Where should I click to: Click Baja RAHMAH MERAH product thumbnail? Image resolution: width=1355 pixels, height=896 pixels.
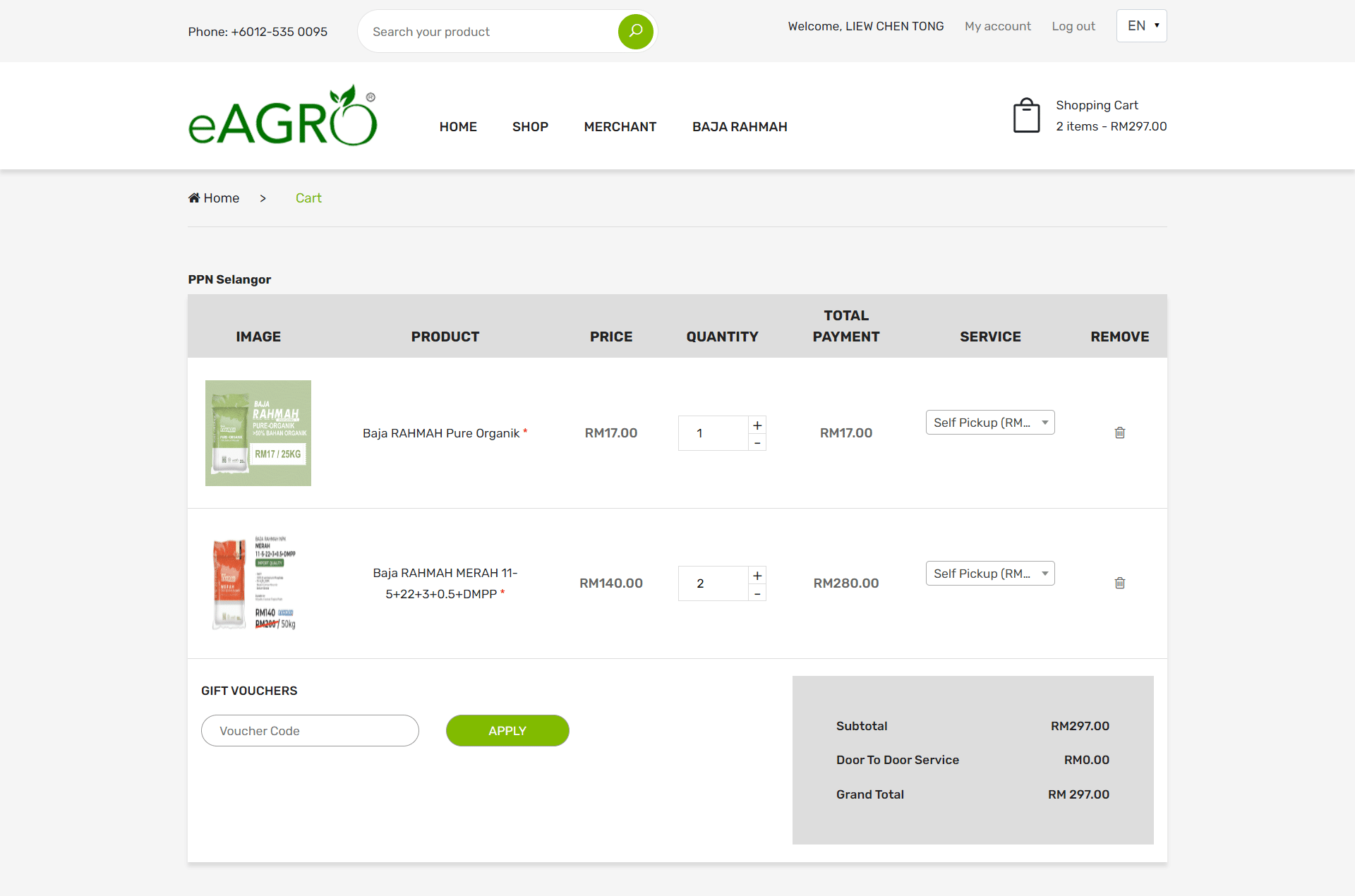[x=258, y=583]
